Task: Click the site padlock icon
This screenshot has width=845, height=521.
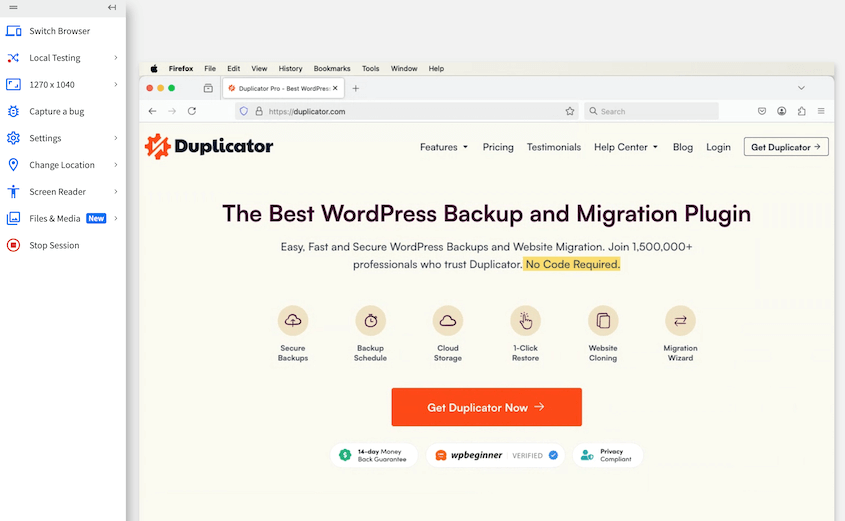Action: (259, 111)
